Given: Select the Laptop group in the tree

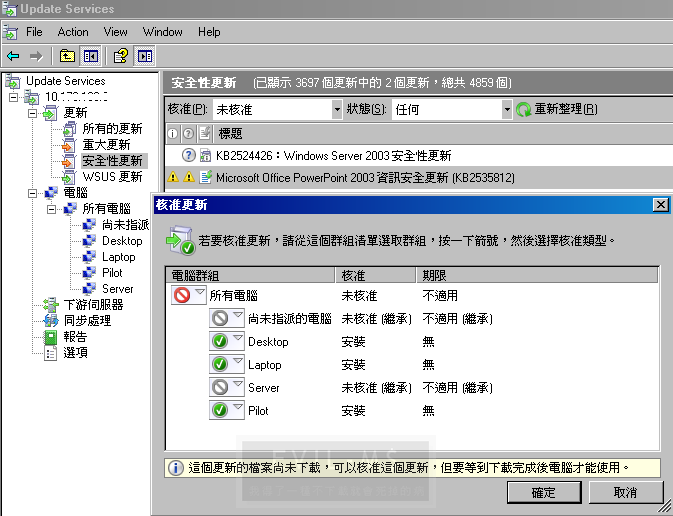Looking at the screenshot, I should 118,257.
